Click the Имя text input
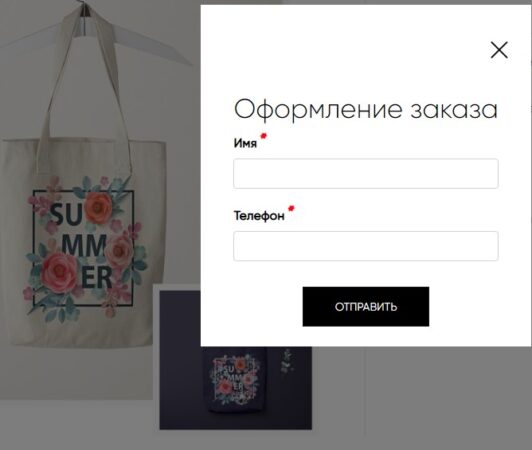Image resolution: width=532 pixels, height=450 pixels. (x=366, y=173)
